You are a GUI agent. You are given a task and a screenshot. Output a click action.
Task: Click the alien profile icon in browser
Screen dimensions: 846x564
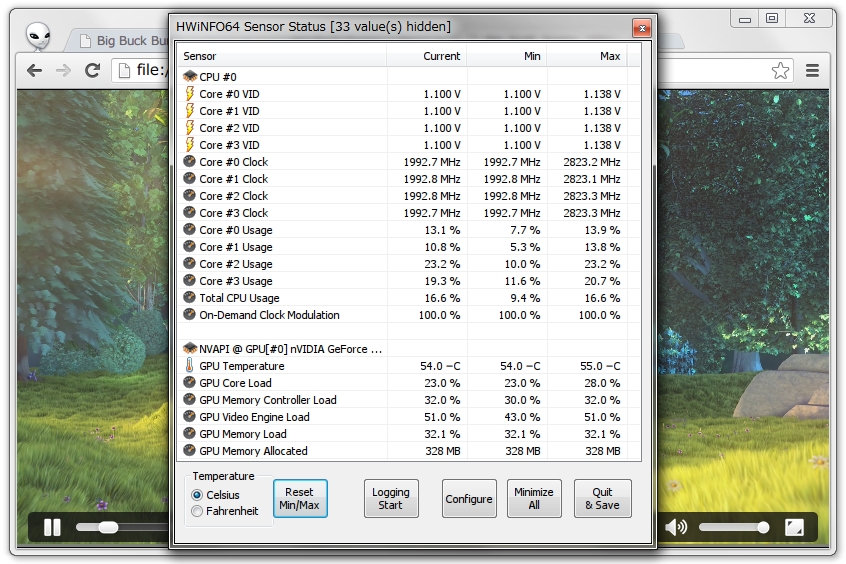coord(38,37)
